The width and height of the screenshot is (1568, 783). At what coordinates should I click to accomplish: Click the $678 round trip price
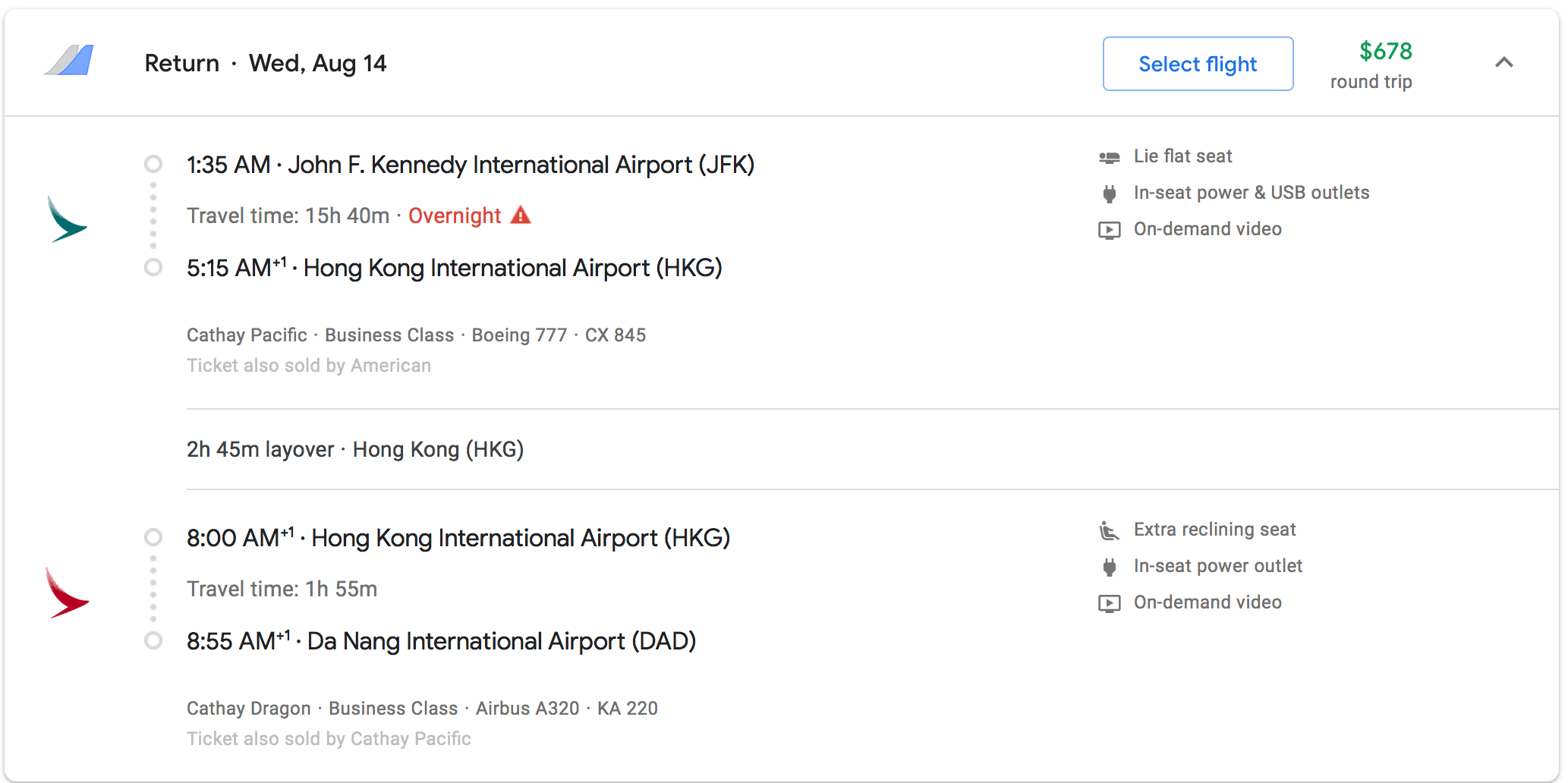pyautogui.click(x=1384, y=52)
